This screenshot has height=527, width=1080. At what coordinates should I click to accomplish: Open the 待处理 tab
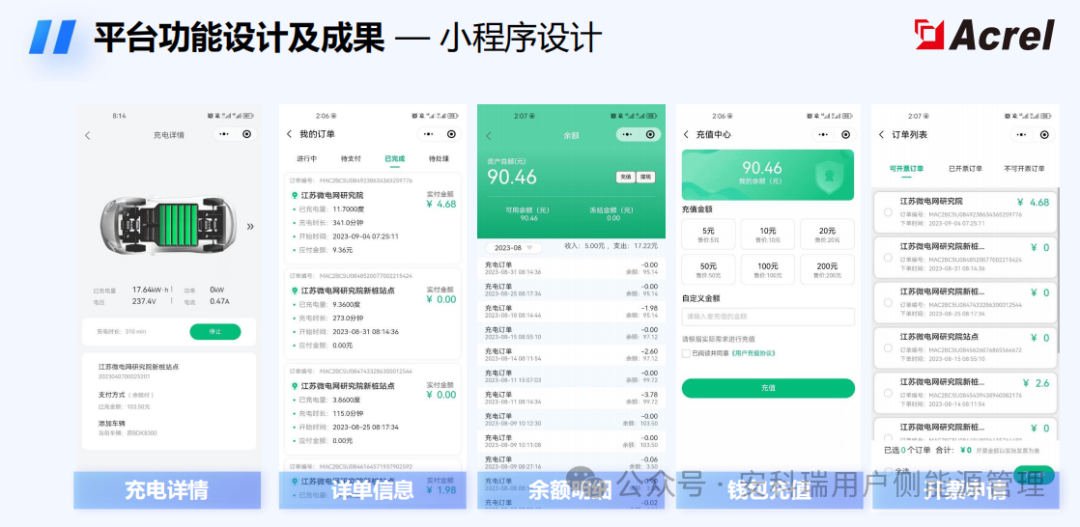click(439, 158)
